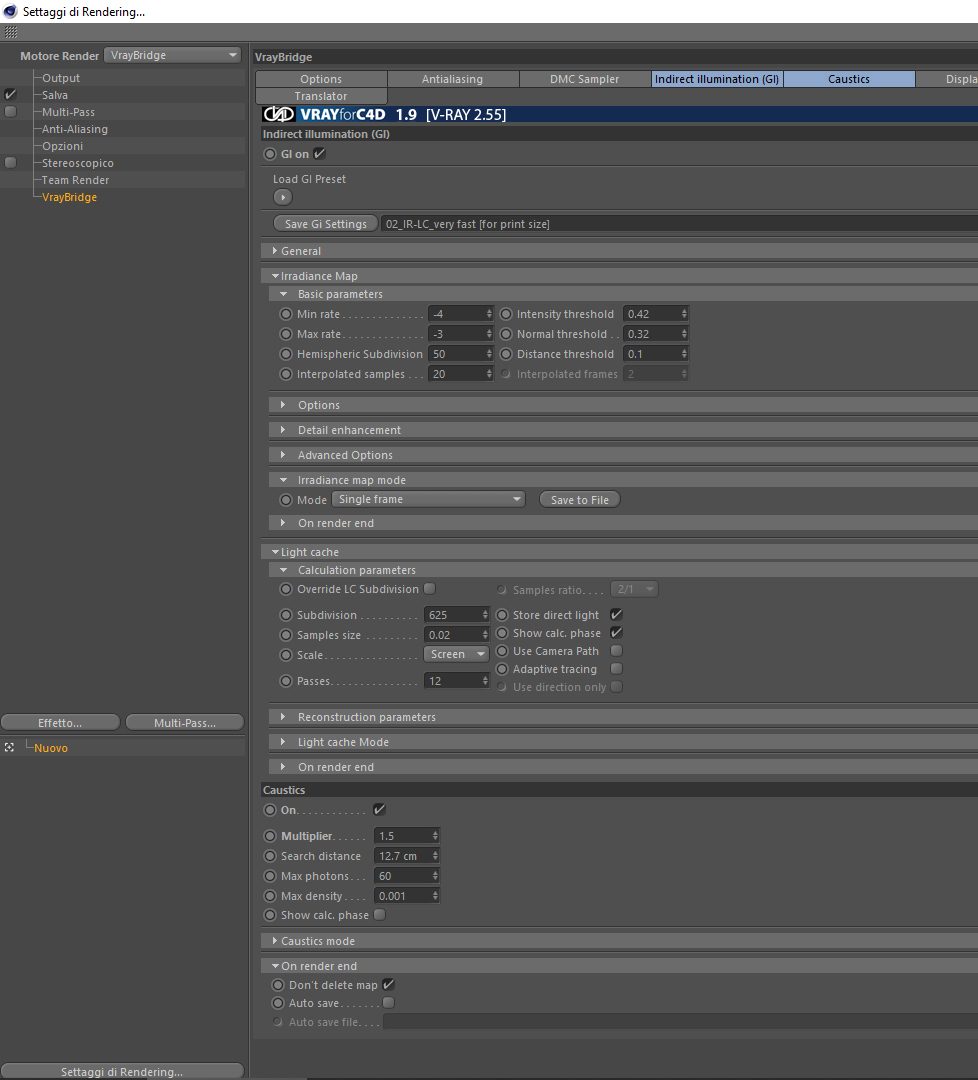Click the Hemispheric Subdivision animation dot

(x=286, y=354)
